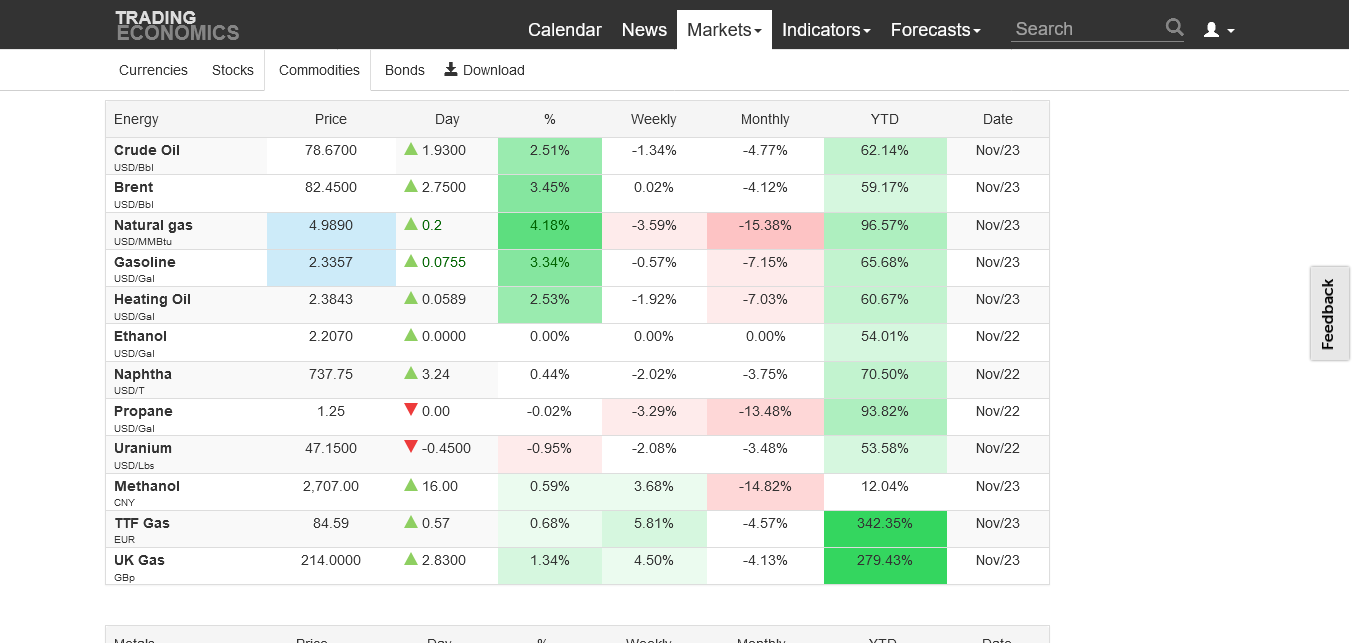Click the search magnifier icon

tap(1174, 28)
